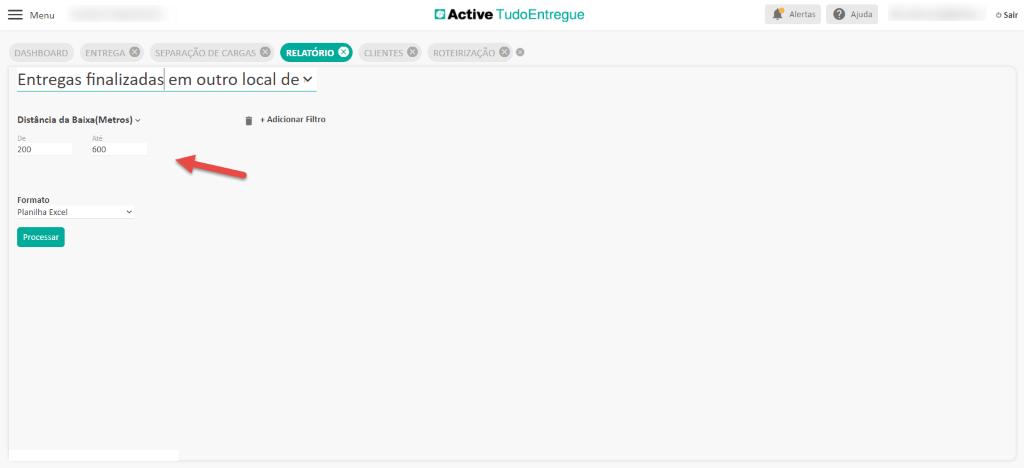Viewport: 1024px width, 468px height.
Task: Close the ROTEIRIZAÇÃO tab
Action: click(x=504, y=52)
